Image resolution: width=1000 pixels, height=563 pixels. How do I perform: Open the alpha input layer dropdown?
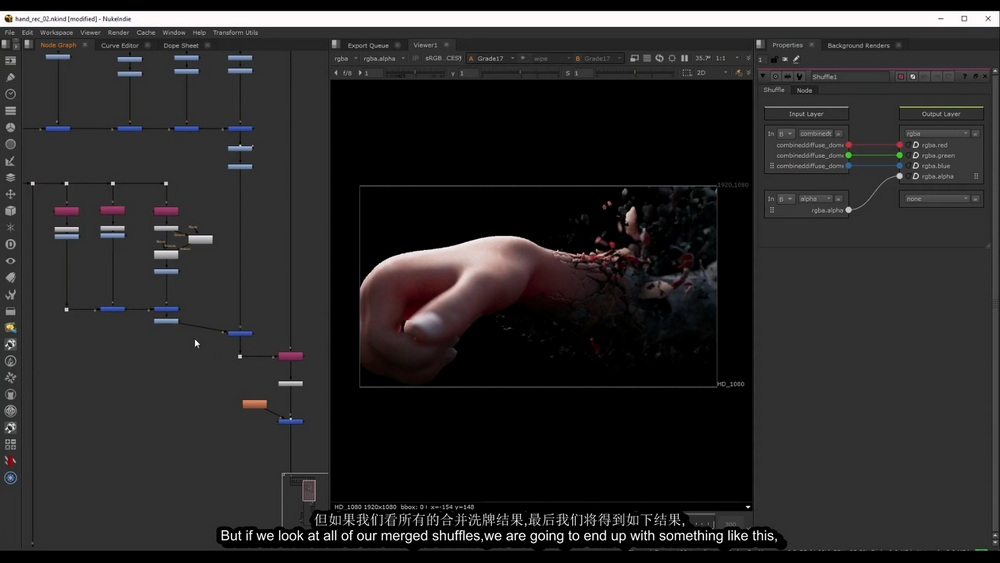815,199
